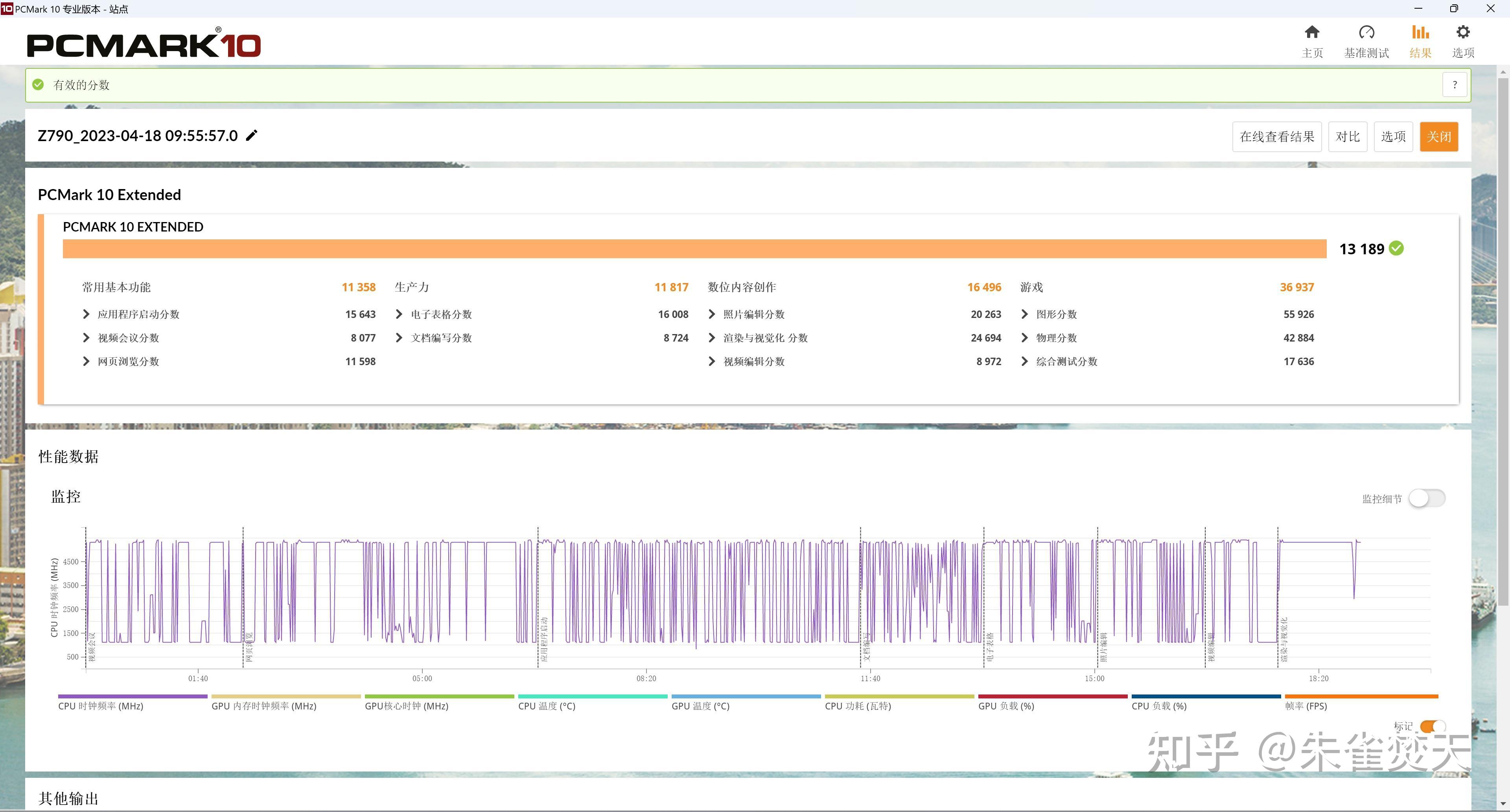Select the CPU 温度 (°C) legend swatch

click(x=593, y=696)
